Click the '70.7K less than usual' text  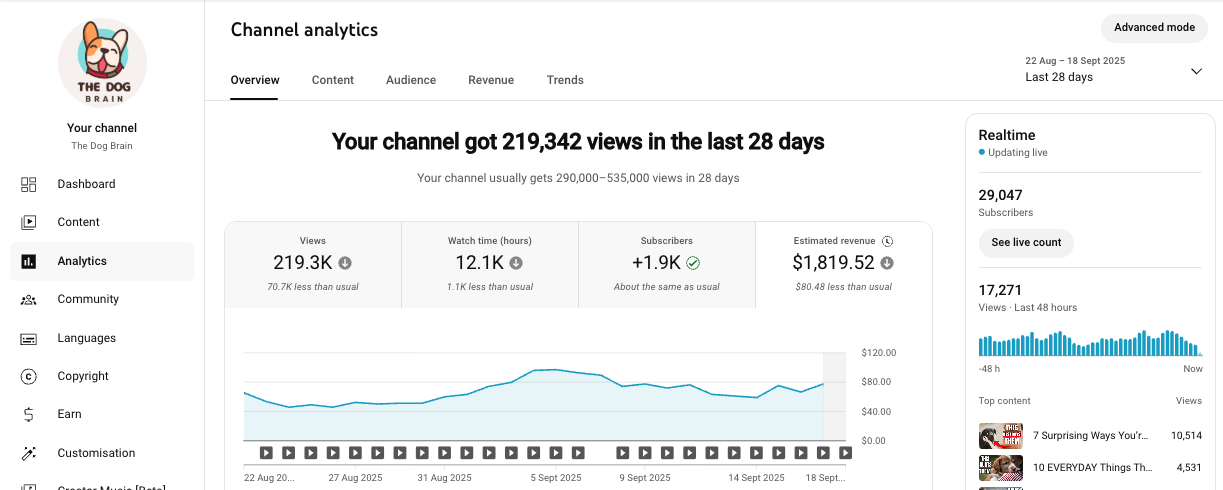(313, 287)
